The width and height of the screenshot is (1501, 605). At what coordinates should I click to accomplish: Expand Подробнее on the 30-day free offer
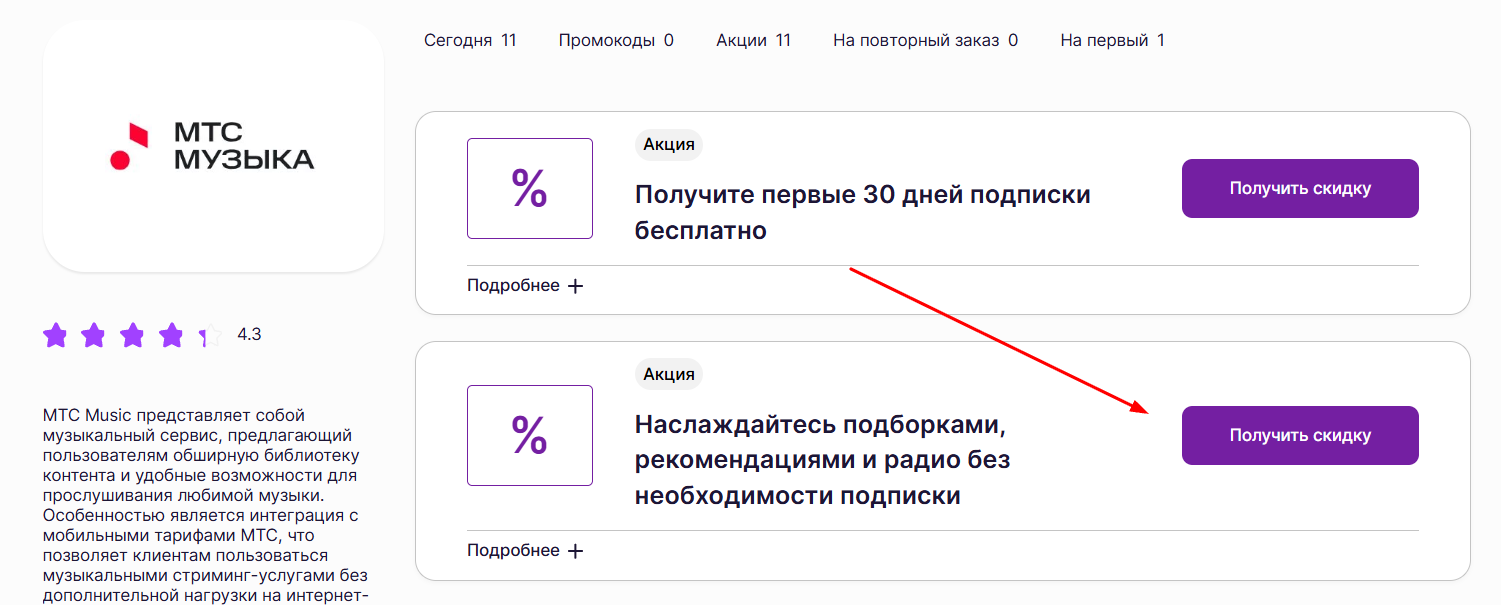point(512,284)
